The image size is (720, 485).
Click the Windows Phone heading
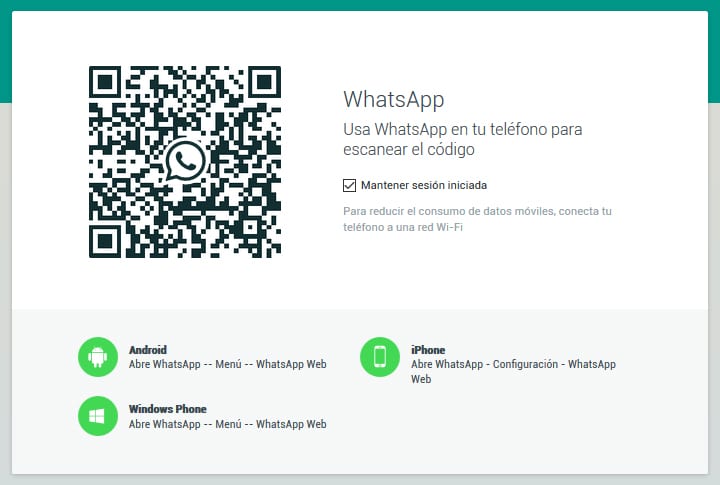[168, 409]
